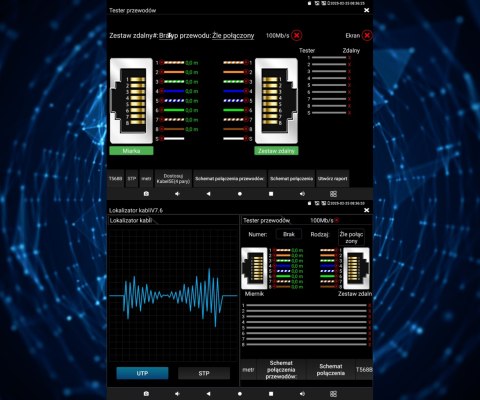Click red X status icon next to Ekran
Image resolution: width=480 pixels, height=400 pixels.
(x=367, y=35)
